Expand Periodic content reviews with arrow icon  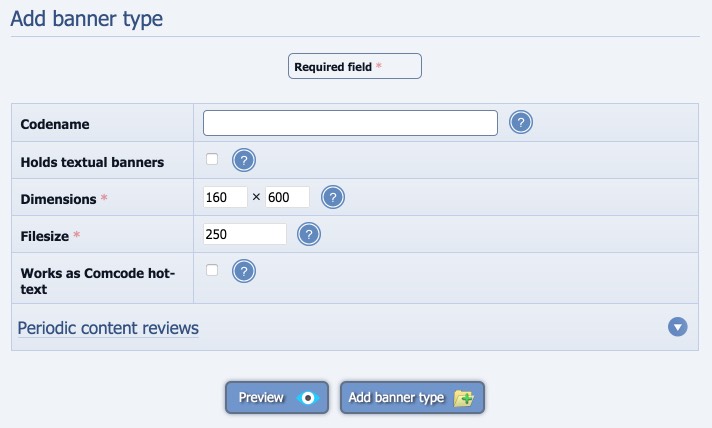pos(677,327)
